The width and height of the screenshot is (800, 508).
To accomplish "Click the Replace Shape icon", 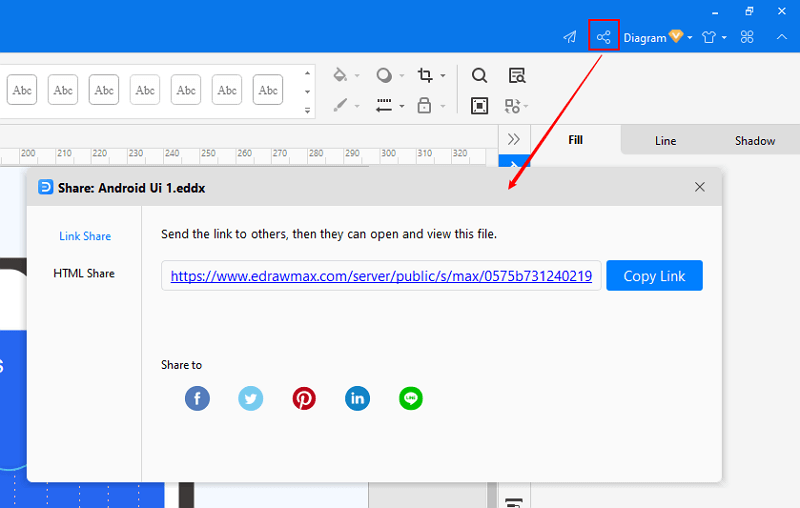I will (512, 106).
